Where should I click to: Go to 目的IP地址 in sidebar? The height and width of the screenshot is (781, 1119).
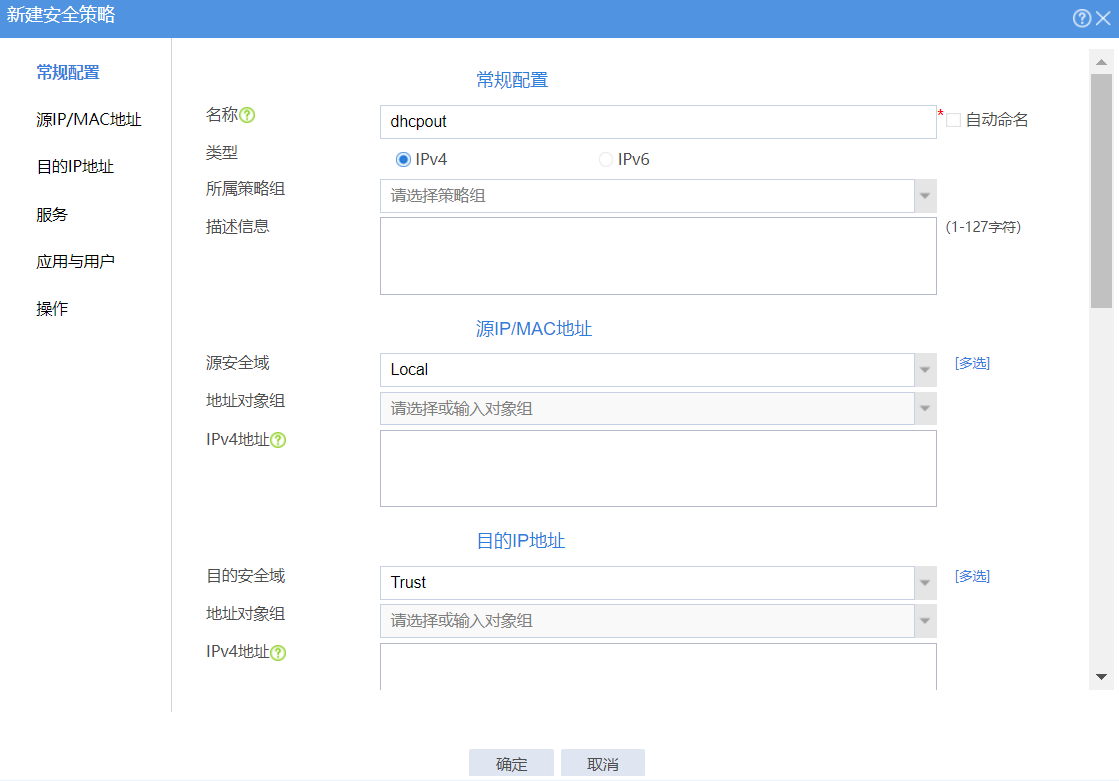[75, 166]
